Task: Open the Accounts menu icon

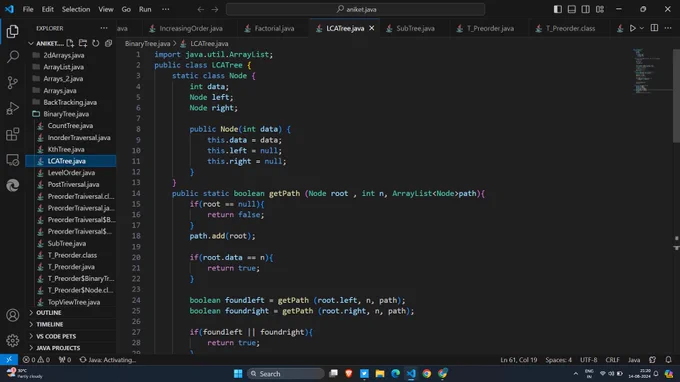Action: (13, 315)
